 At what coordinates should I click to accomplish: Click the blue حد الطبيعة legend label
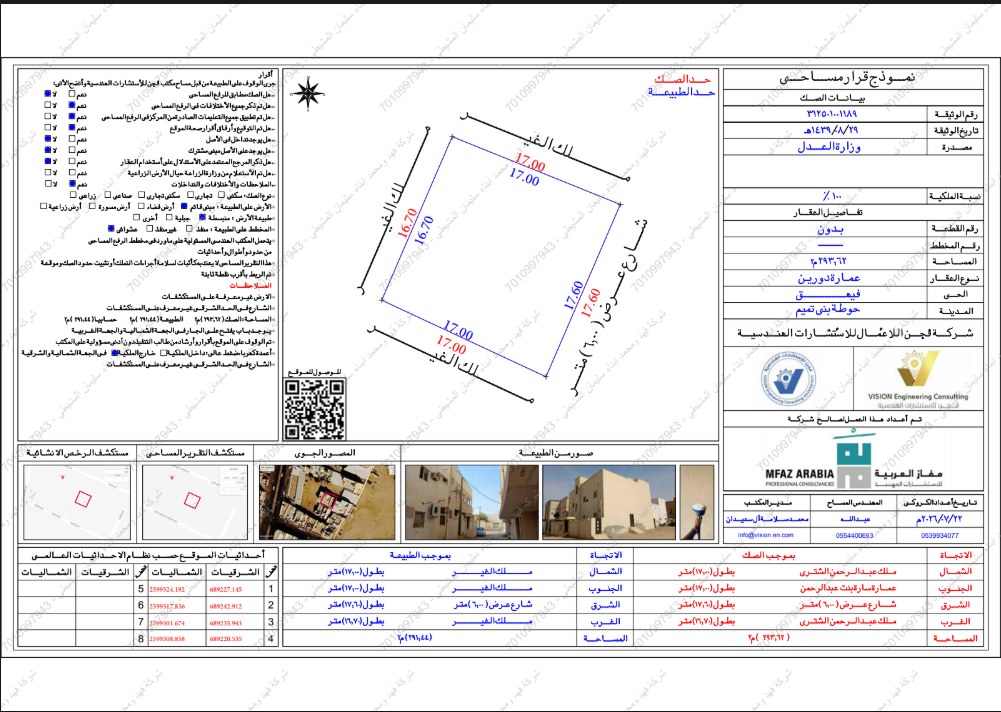point(681,93)
